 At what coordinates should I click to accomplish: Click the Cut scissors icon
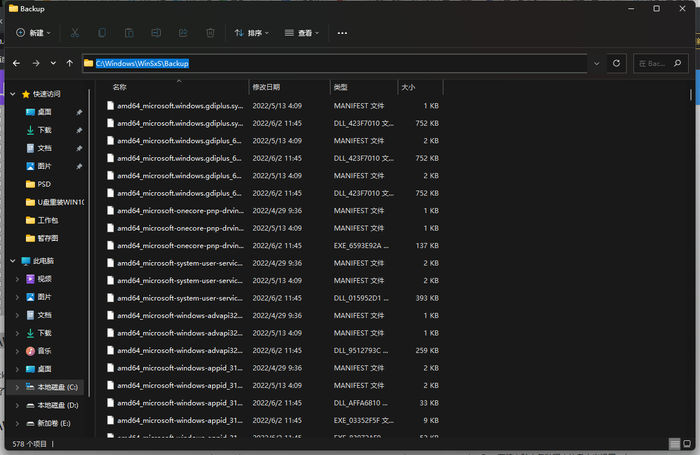point(75,33)
